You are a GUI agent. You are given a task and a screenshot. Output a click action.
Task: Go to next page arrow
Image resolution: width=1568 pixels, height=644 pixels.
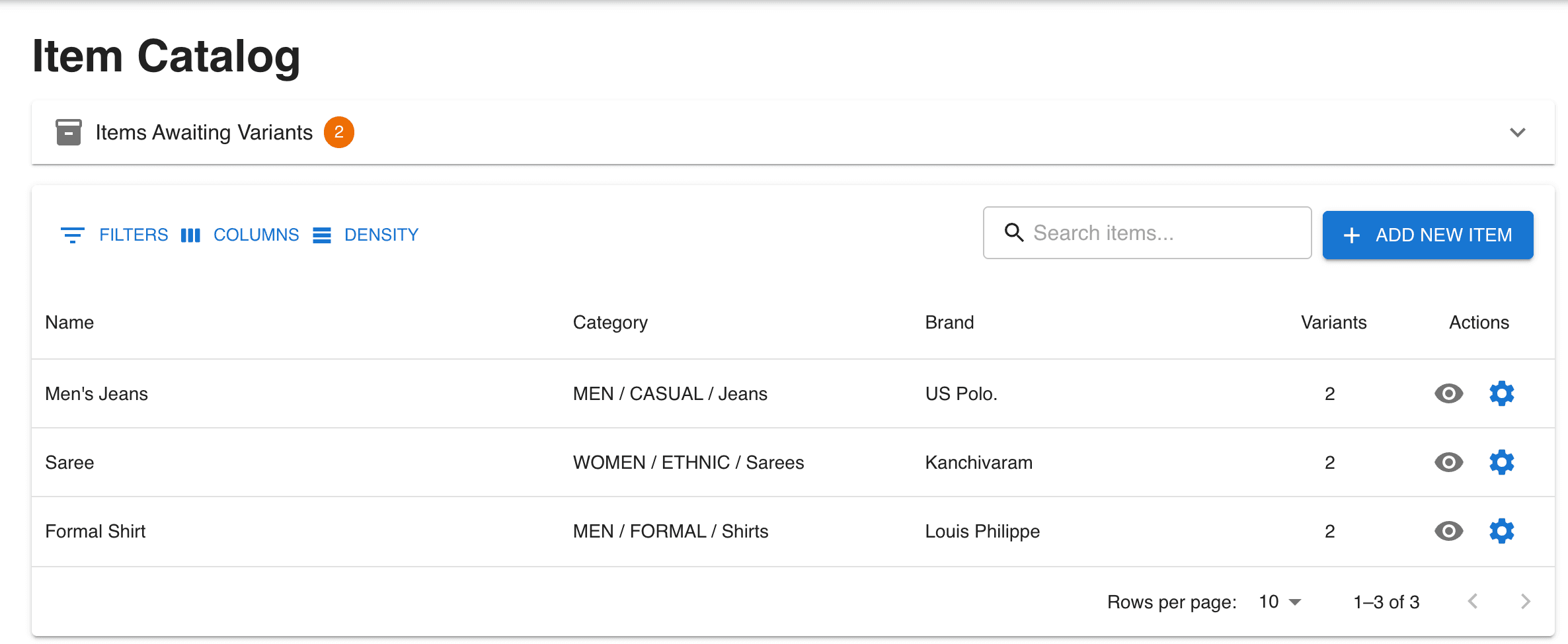(1525, 601)
